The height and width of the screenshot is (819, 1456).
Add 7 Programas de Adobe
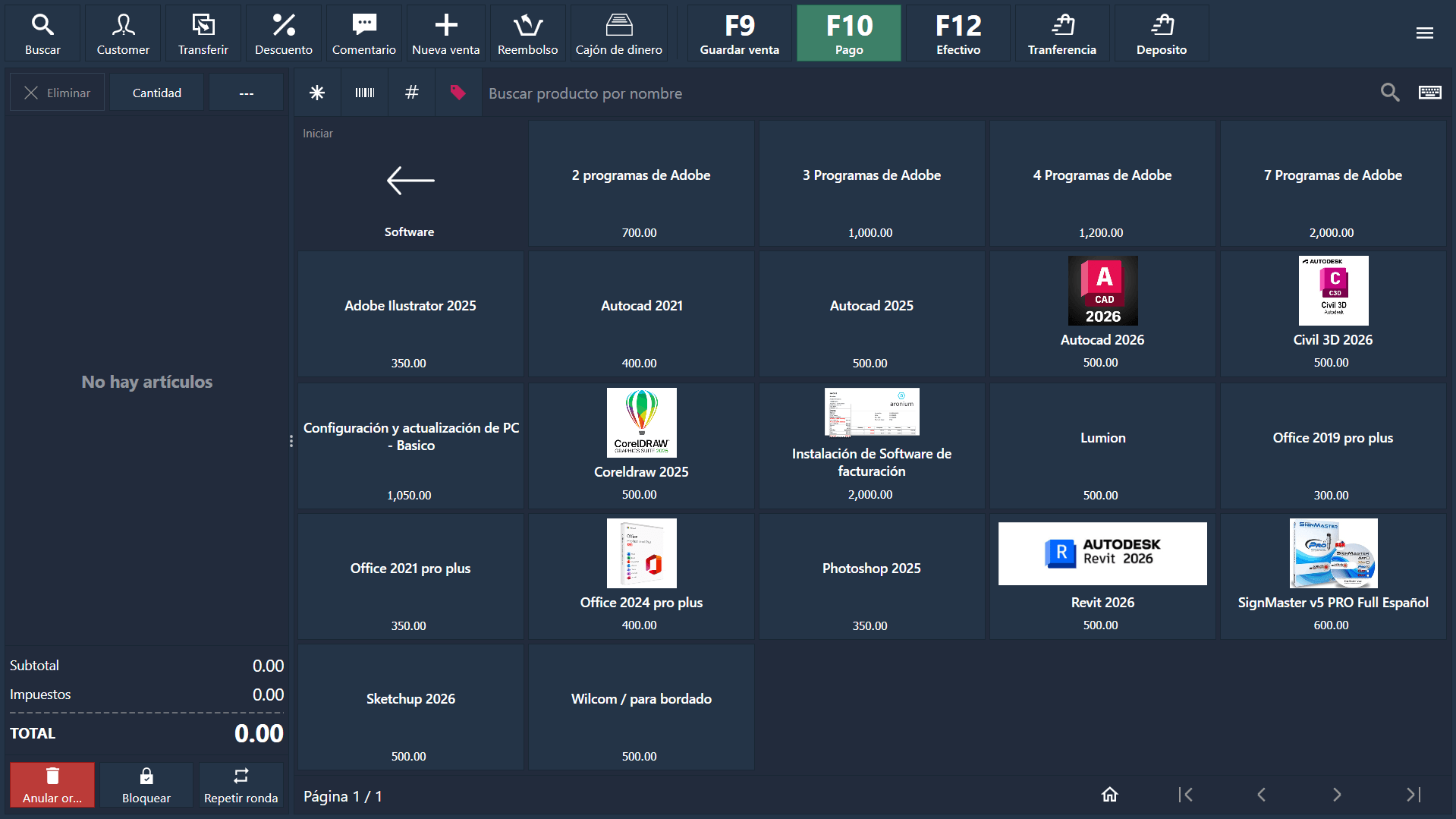(1333, 184)
